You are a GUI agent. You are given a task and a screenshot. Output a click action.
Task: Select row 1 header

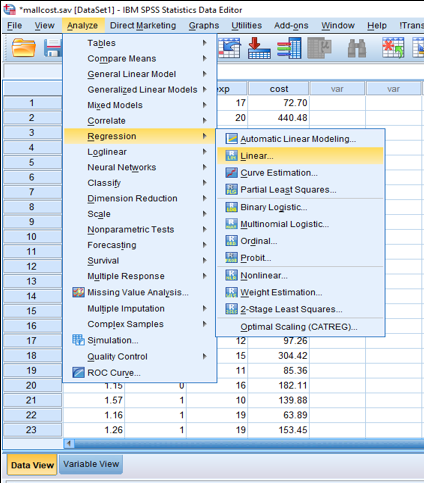[x=31, y=103]
